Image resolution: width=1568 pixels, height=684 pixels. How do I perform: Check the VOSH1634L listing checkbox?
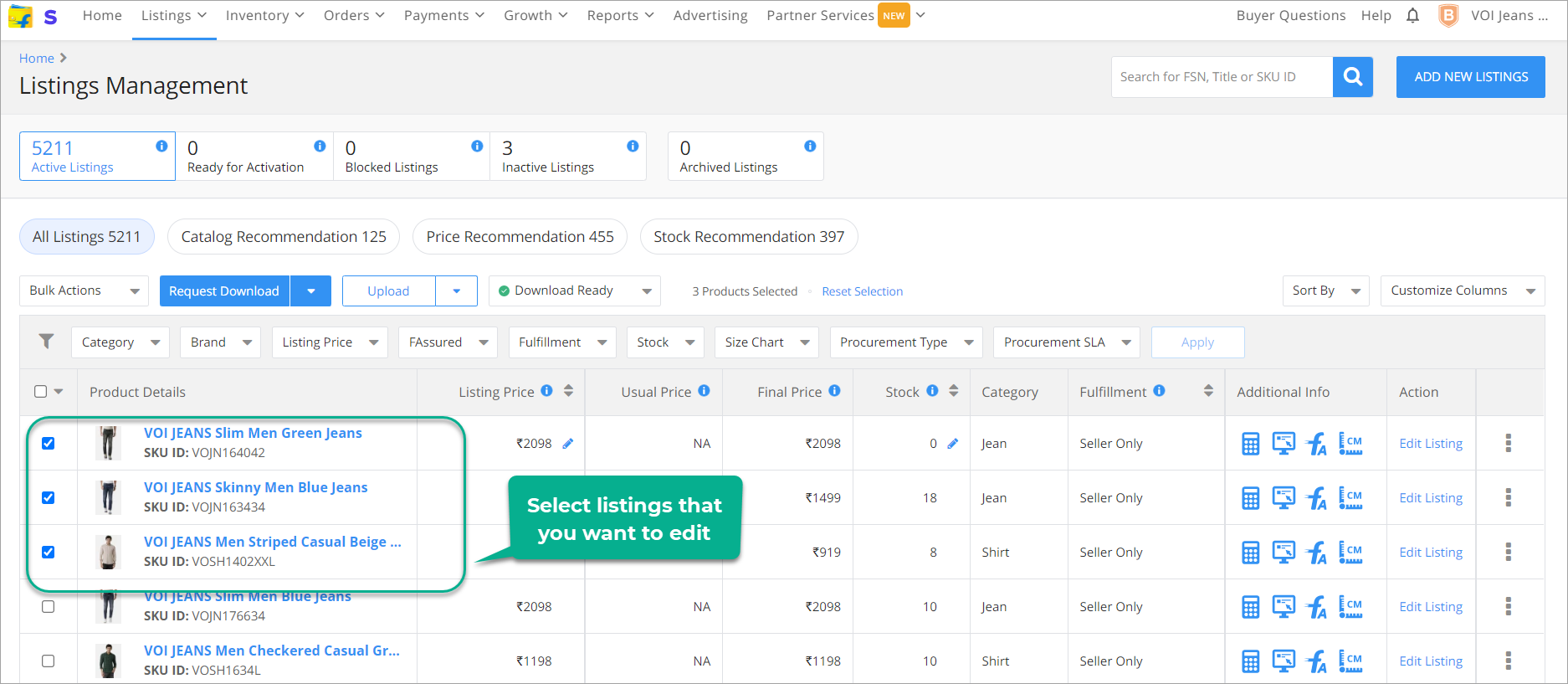click(49, 661)
